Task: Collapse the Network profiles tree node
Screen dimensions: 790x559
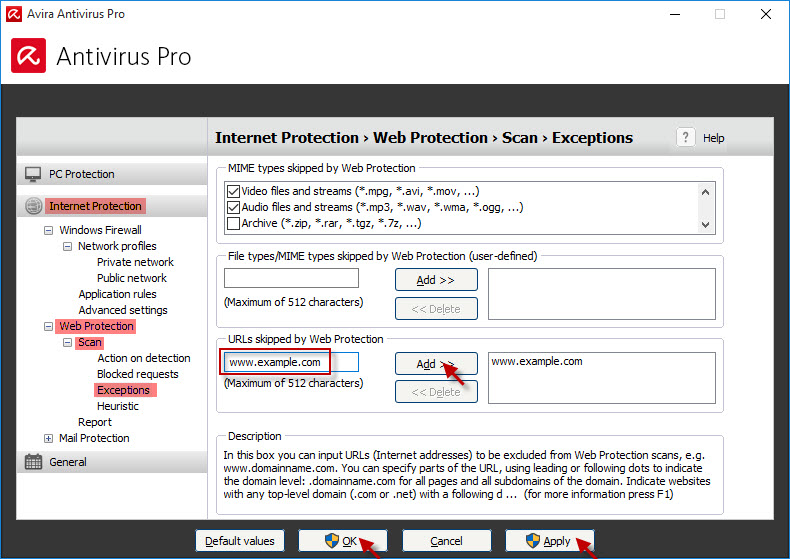Action: tap(67, 246)
